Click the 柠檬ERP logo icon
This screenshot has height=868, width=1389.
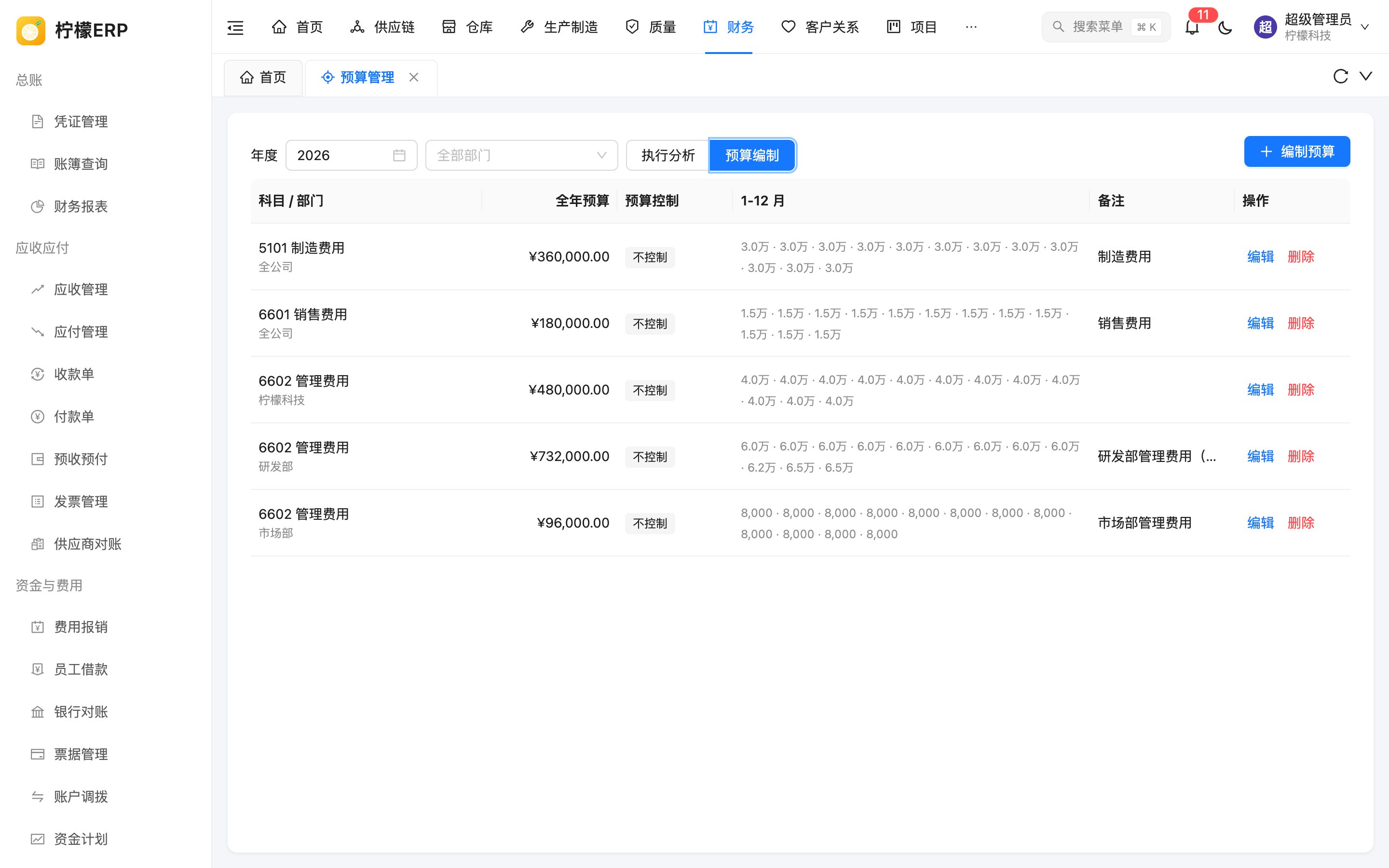[31, 30]
